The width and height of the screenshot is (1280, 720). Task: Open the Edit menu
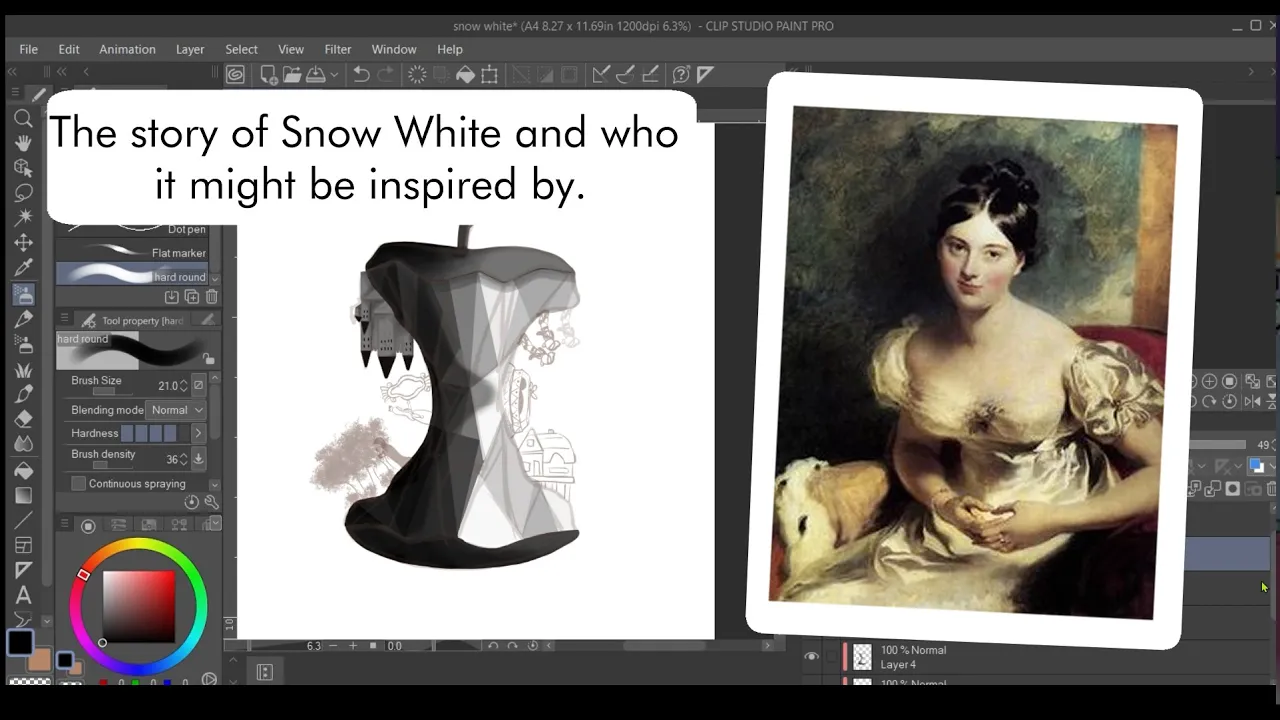[69, 49]
